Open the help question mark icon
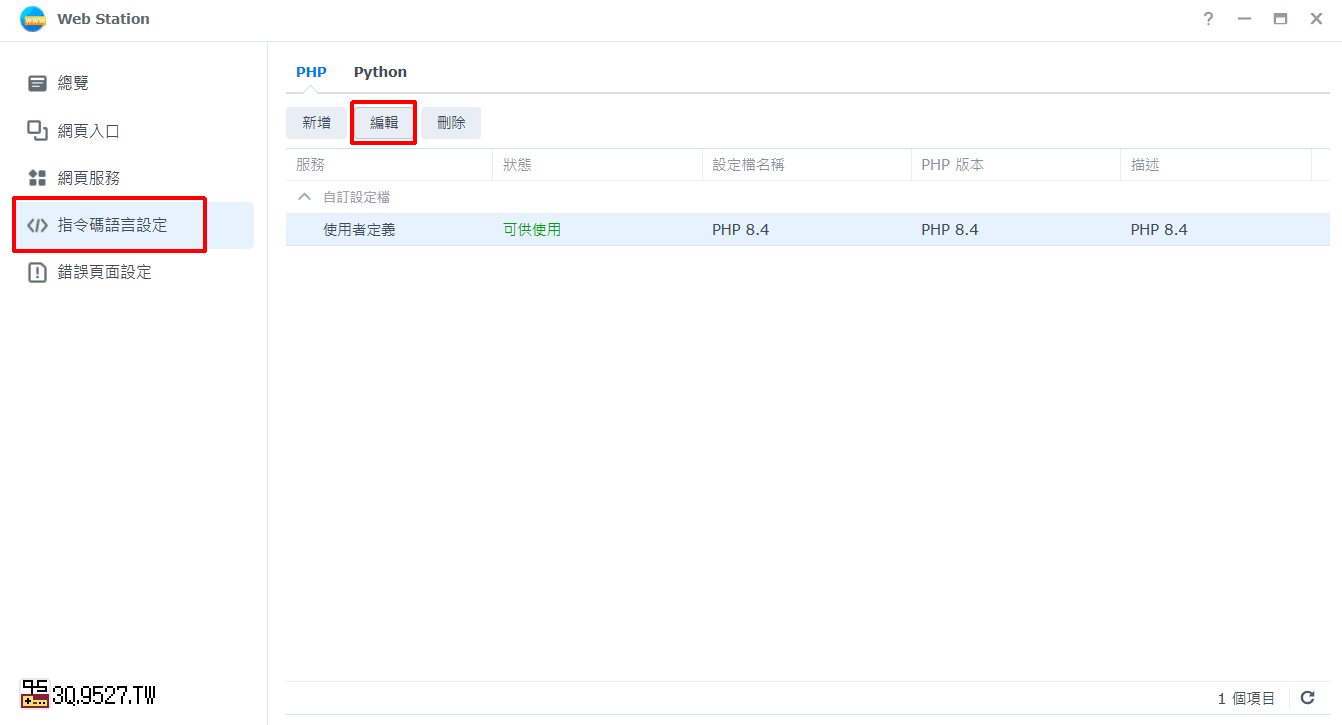This screenshot has width=1342, height=725. (1208, 19)
